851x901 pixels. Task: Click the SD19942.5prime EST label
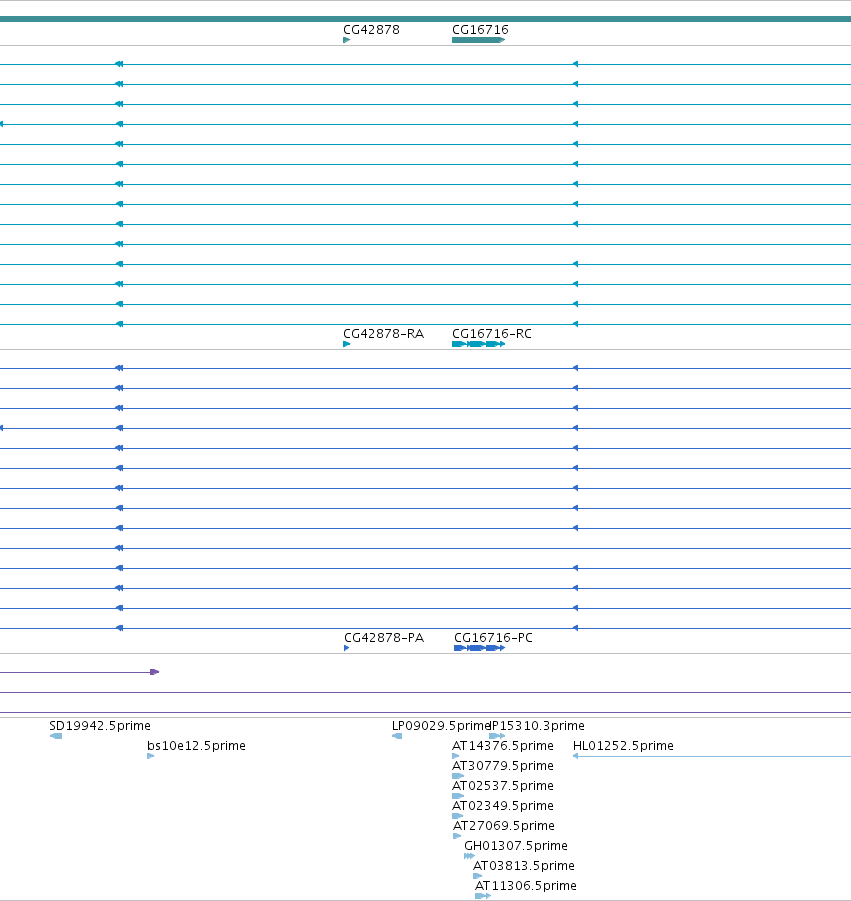[x=100, y=725]
